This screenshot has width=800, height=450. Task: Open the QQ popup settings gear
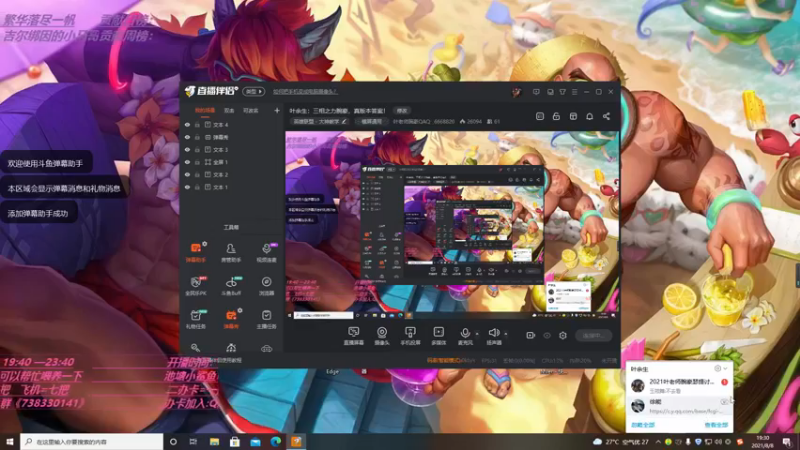click(717, 368)
